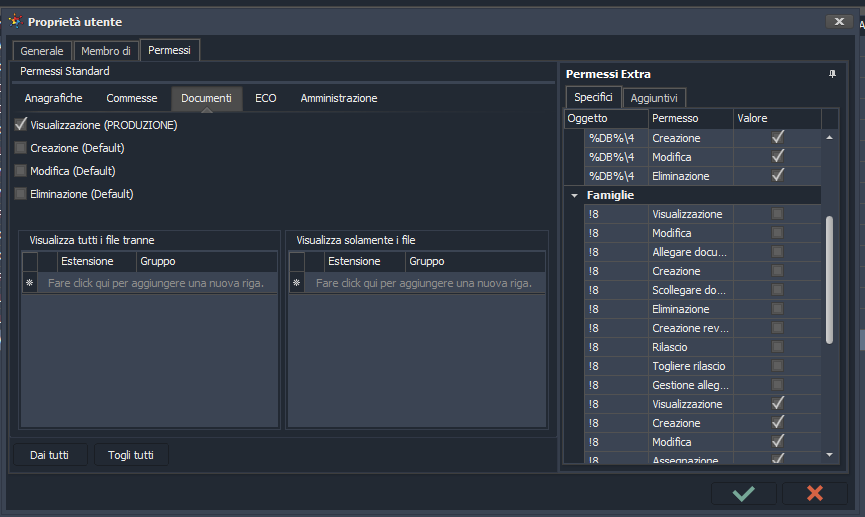865x517 pixels.
Task: Pin the Permessi Extra panel
Action: (832, 74)
